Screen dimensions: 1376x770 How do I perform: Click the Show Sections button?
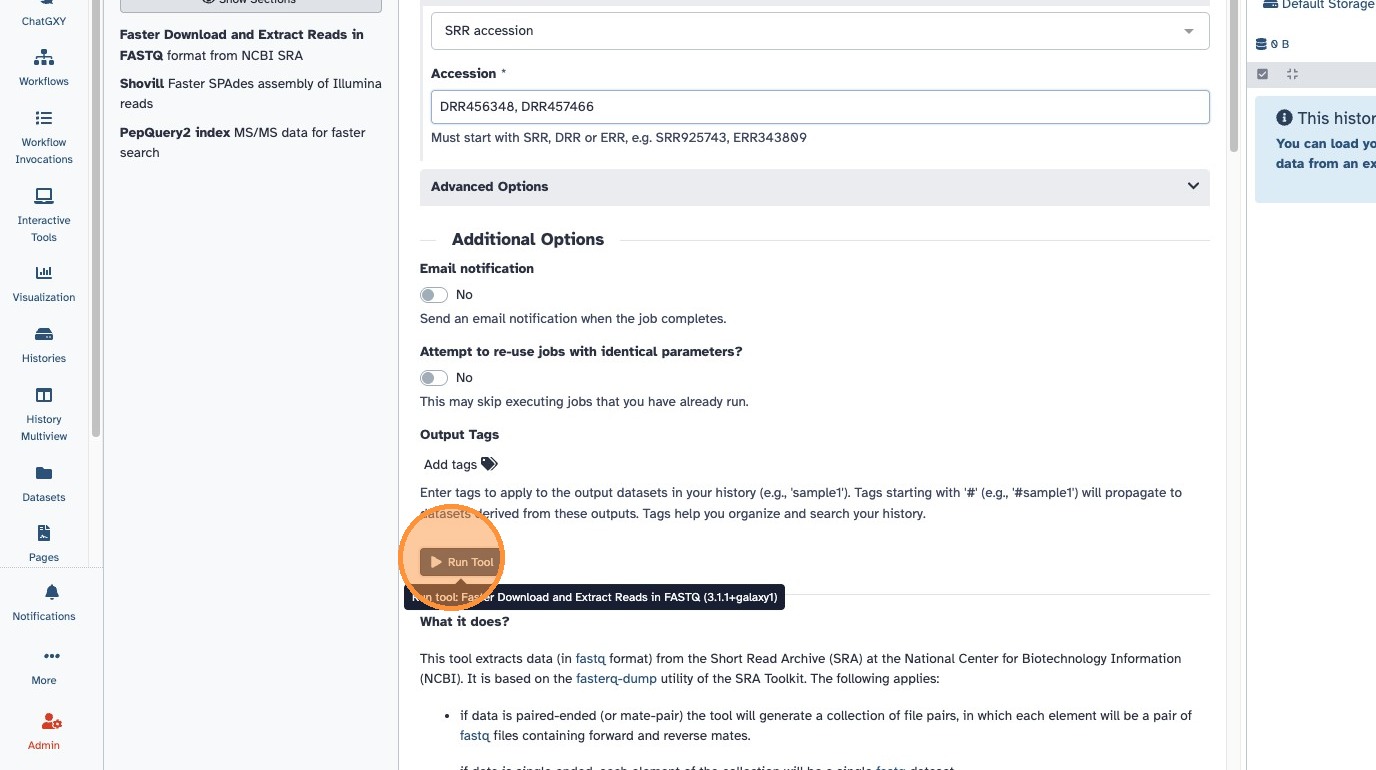[250, 3]
